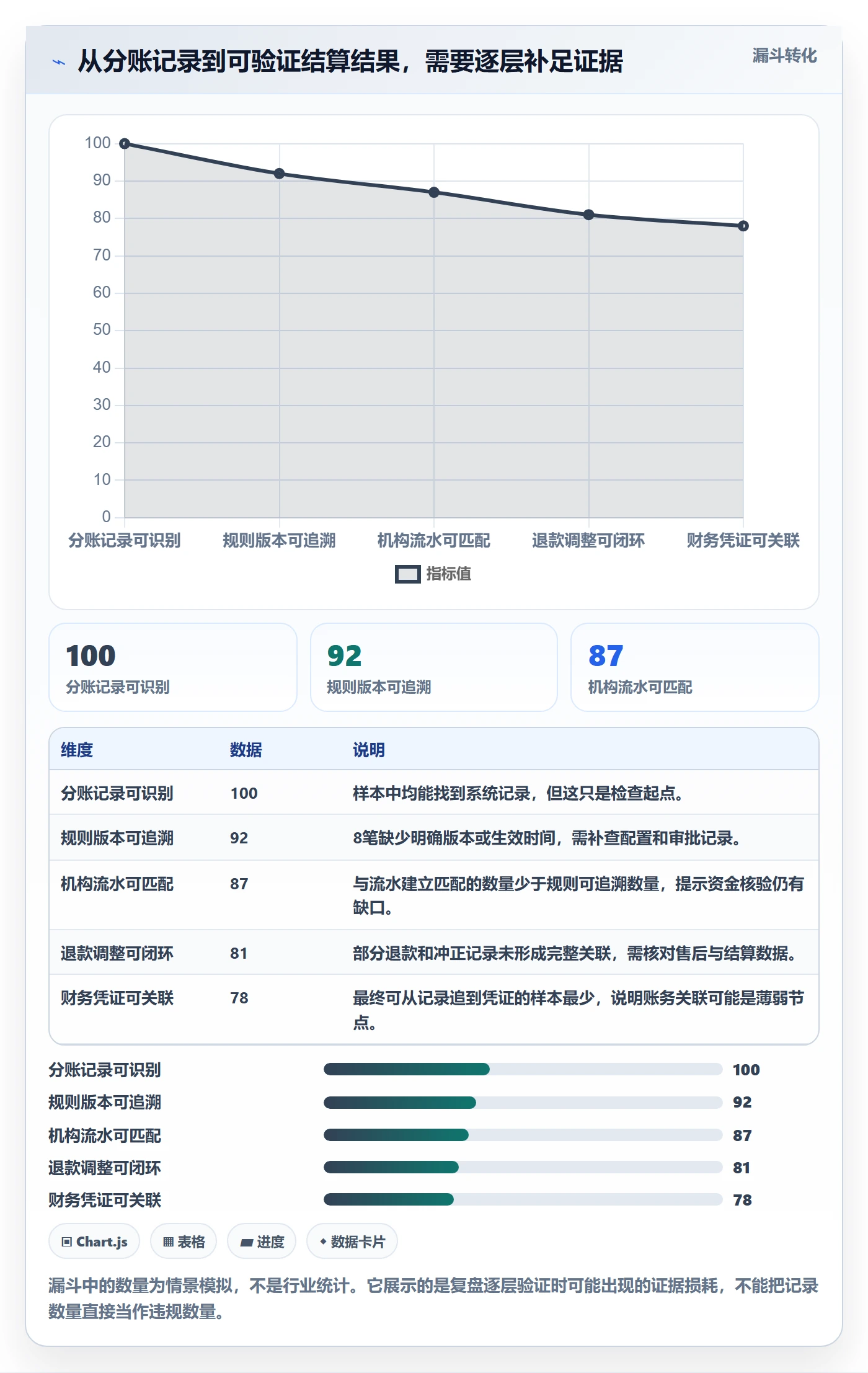Select table cell 规则版本可追溯
Viewport: 868px width, 1373px height.
pyautogui.click(x=117, y=838)
